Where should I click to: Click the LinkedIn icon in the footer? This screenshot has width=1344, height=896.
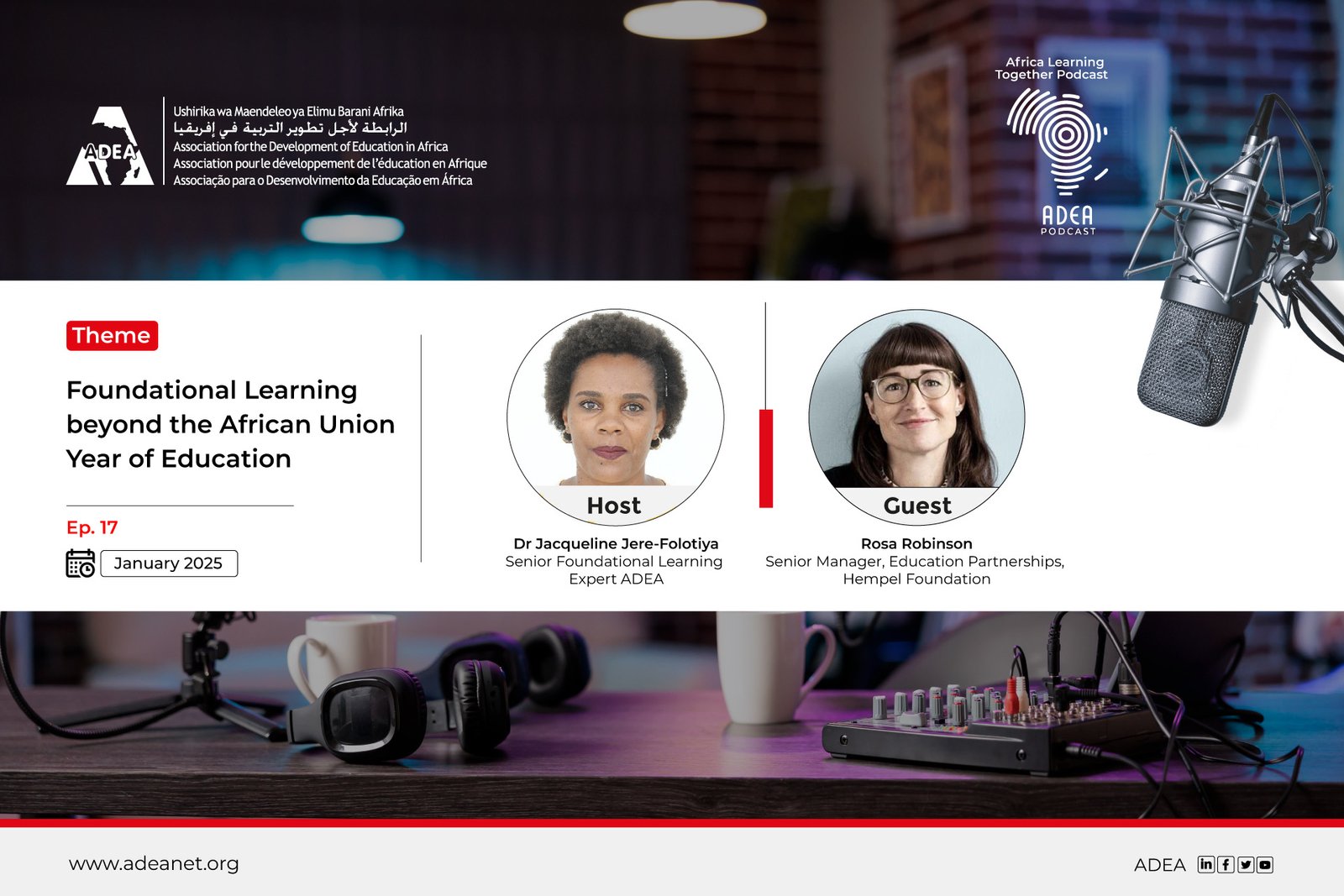pyautogui.click(x=1206, y=864)
